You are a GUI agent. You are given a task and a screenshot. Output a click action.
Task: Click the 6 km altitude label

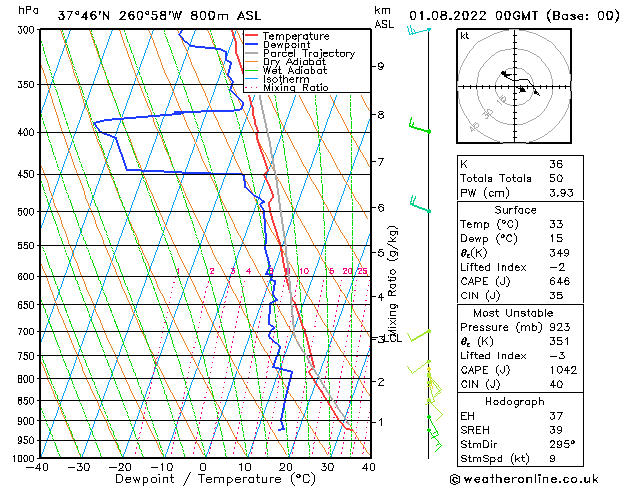coord(381,208)
